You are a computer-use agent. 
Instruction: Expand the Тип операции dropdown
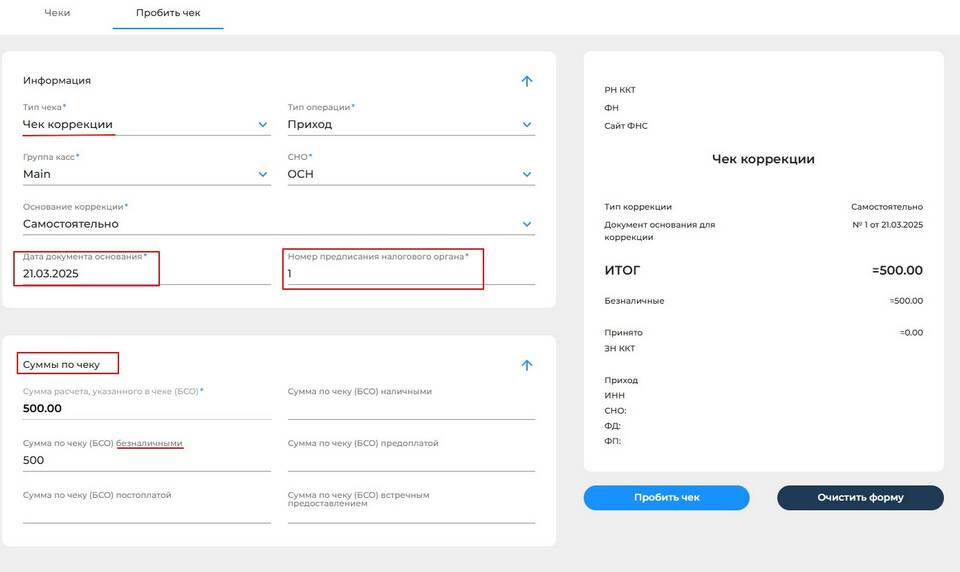pyautogui.click(x=527, y=125)
